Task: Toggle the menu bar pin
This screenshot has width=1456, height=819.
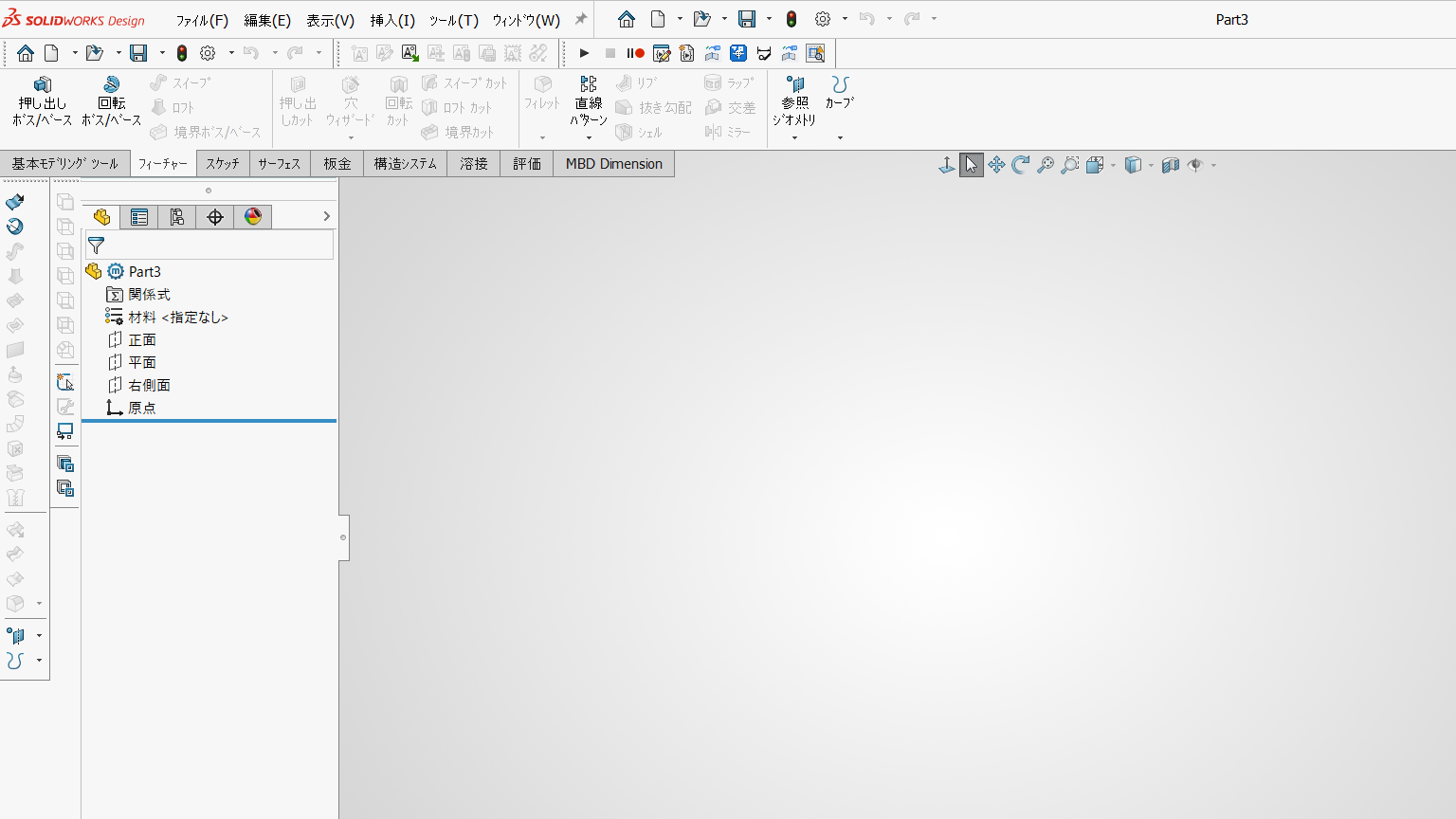Action: point(581,19)
